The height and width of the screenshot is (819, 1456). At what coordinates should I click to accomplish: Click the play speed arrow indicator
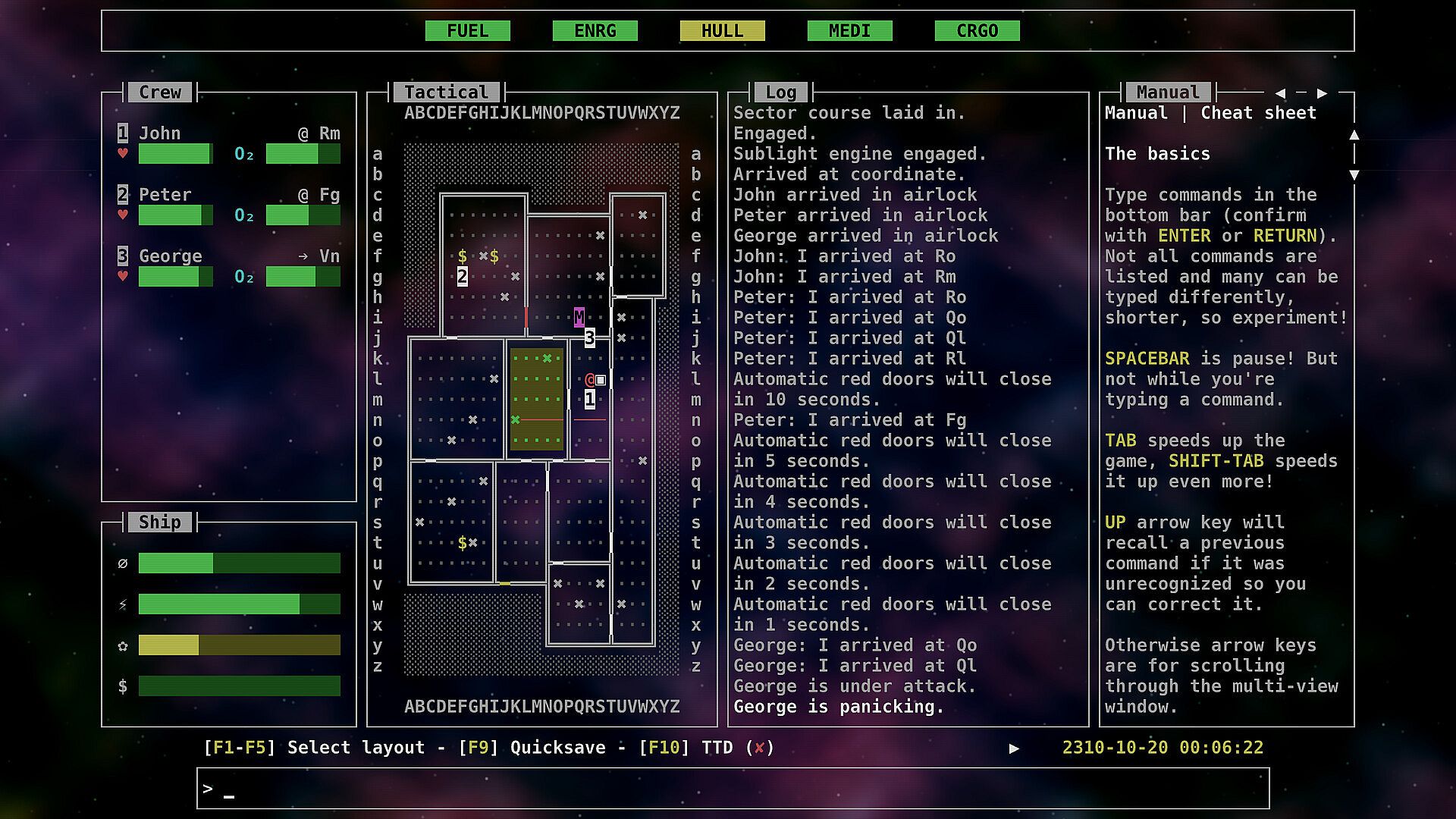point(1014,748)
